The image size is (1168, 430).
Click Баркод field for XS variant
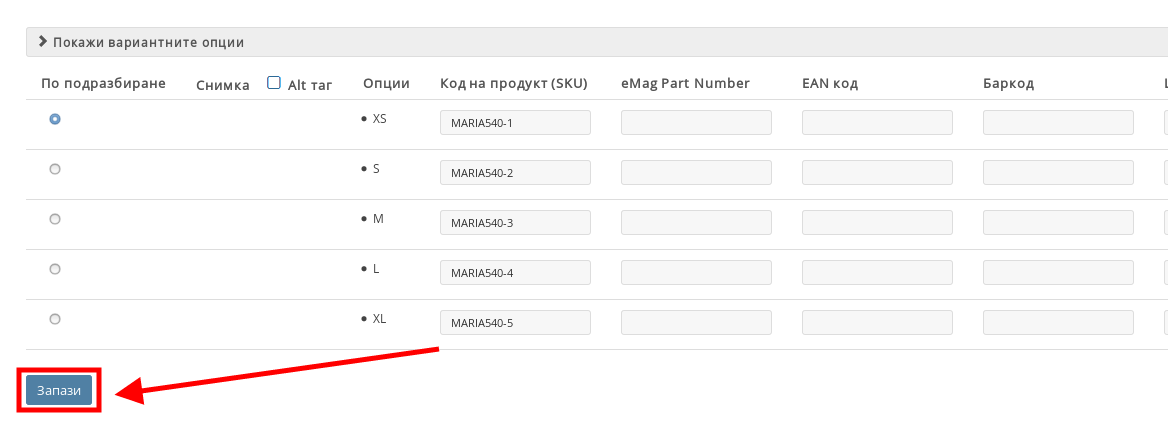1058,123
